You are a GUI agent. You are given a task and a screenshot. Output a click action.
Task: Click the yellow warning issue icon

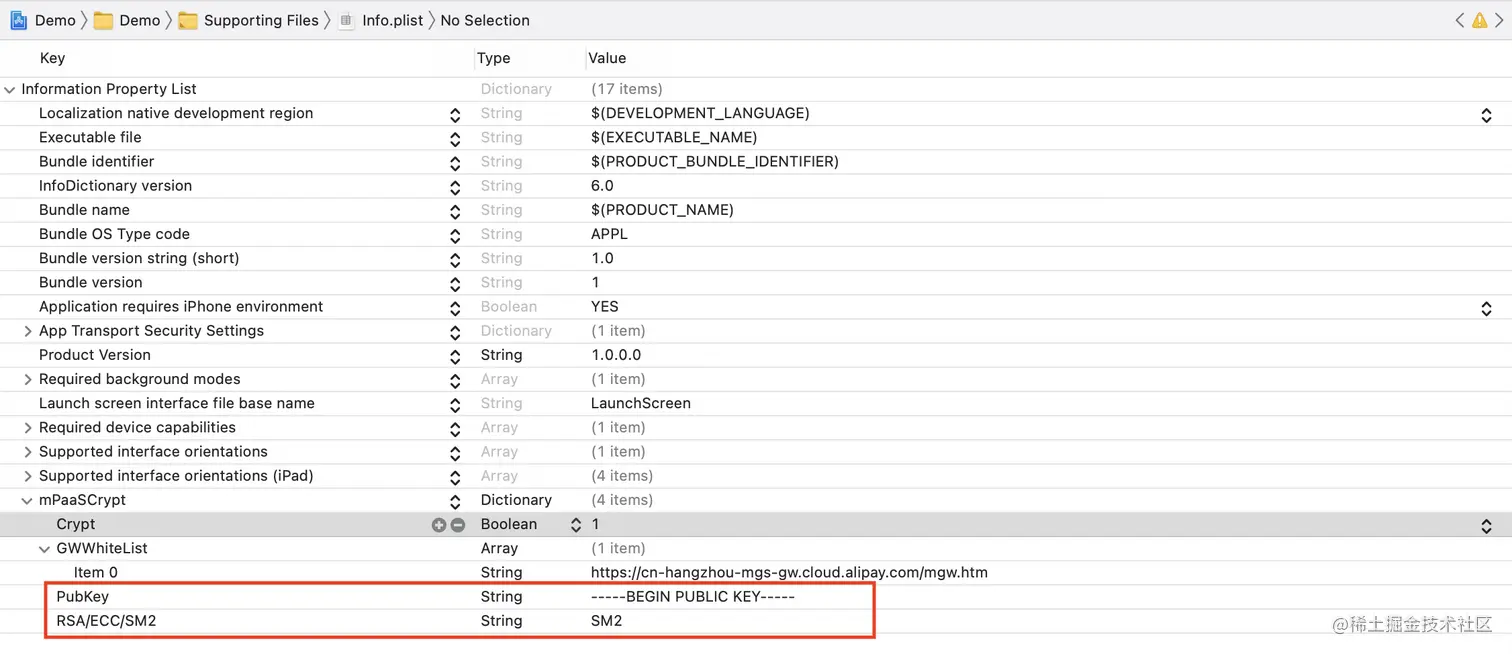pos(1479,20)
